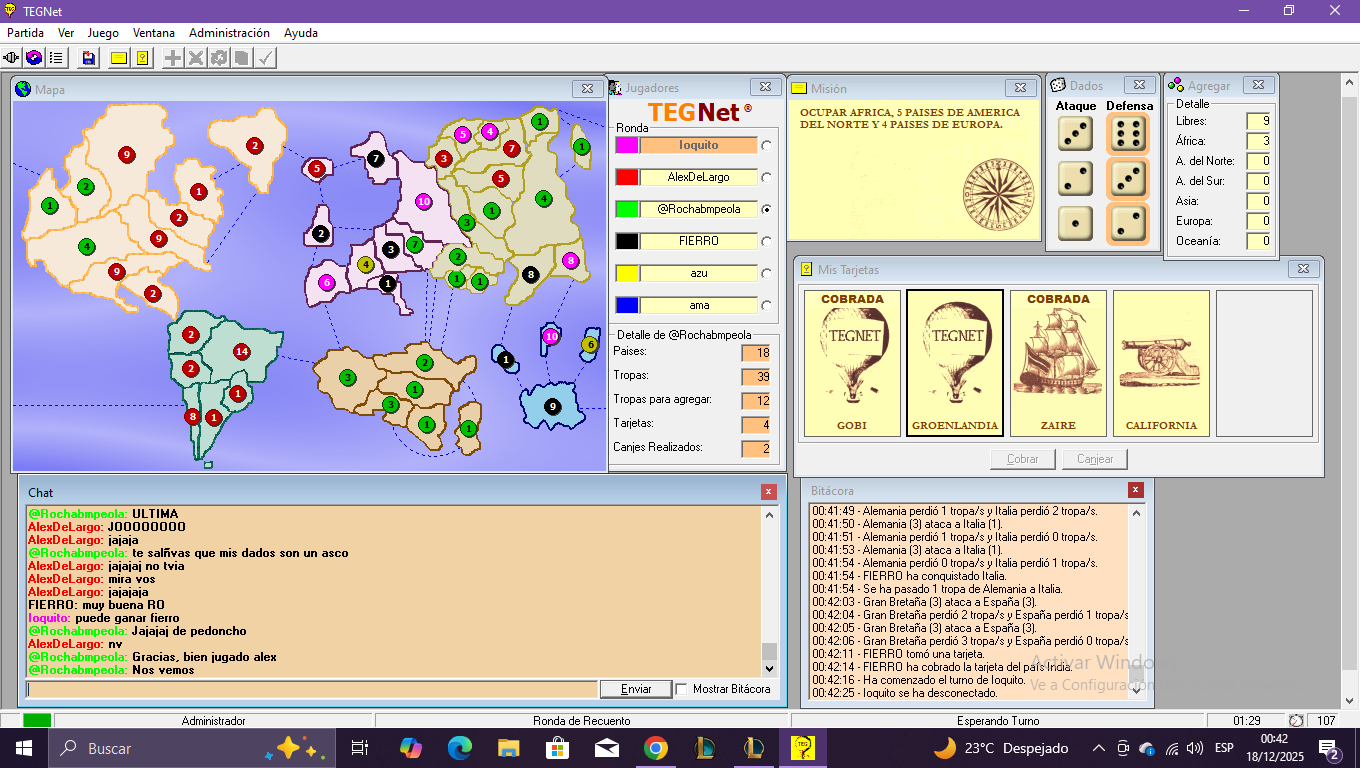Click the floppy disk save icon
Screen dimensions: 1360x768
coord(89,58)
